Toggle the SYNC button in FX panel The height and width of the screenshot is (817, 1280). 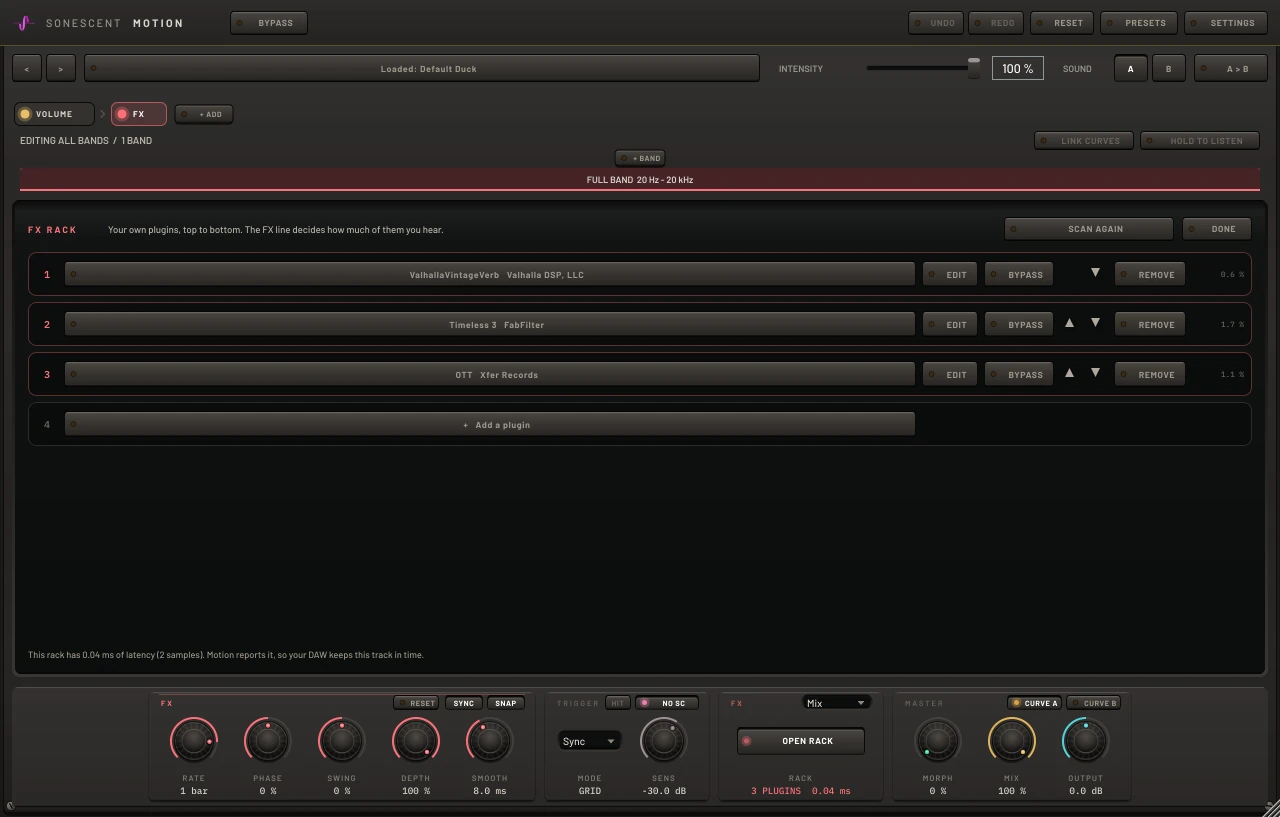[x=464, y=703]
